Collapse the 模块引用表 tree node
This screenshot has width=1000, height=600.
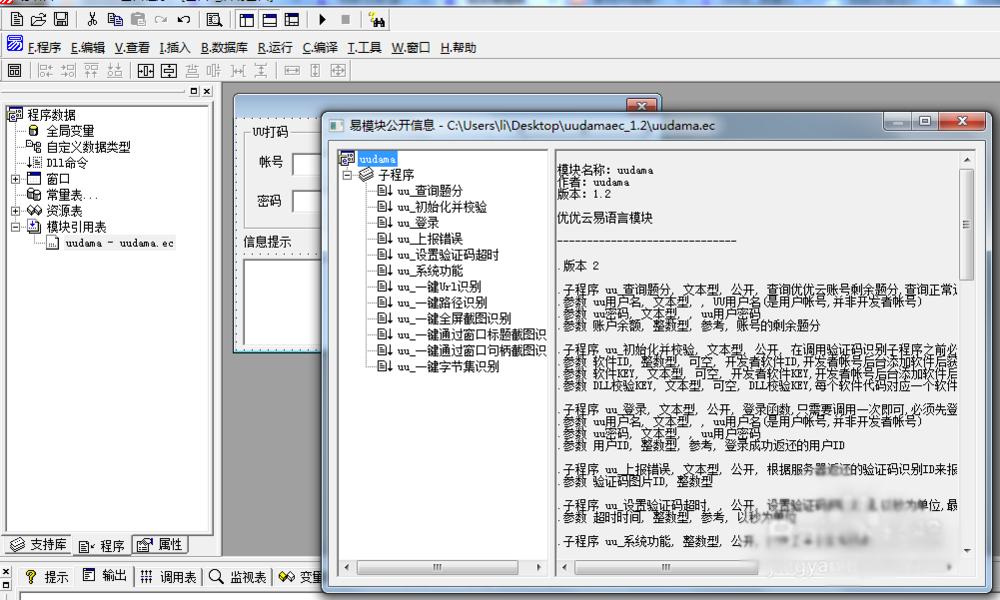[x=16, y=227]
